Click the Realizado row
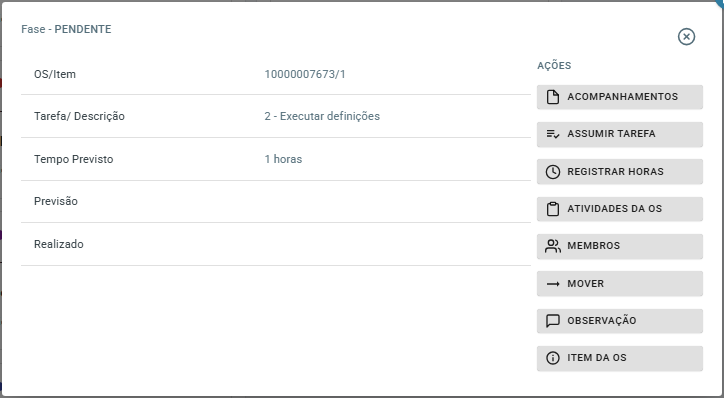 pyautogui.click(x=276, y=244)
